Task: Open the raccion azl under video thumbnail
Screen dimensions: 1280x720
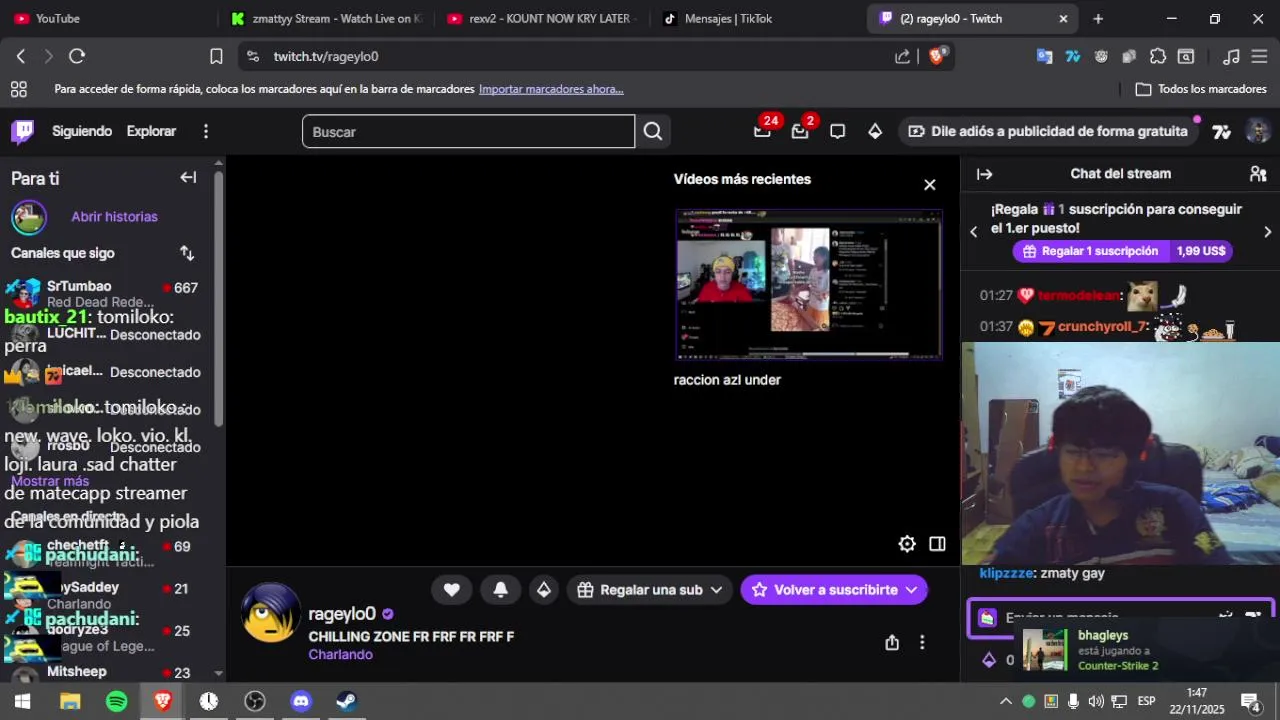Action: 808,285
